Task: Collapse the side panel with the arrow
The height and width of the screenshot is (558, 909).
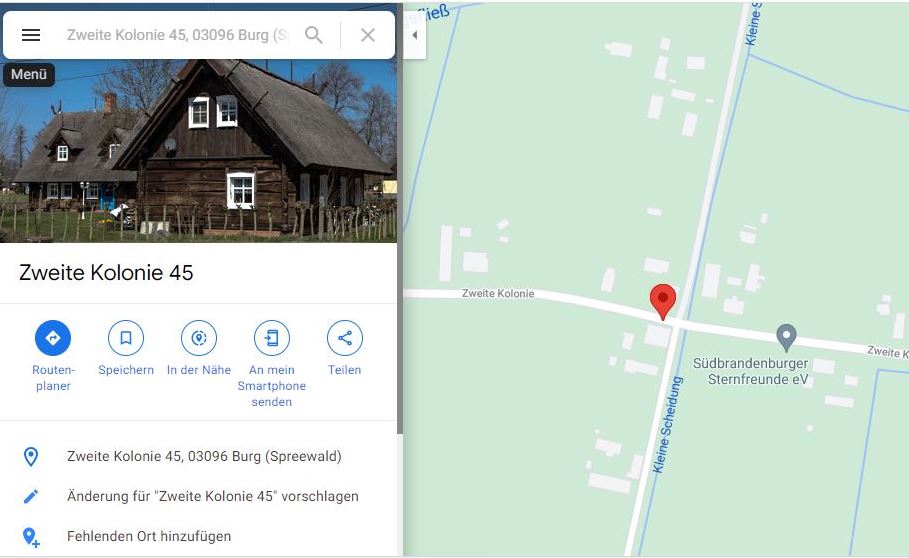Action: 414,35
